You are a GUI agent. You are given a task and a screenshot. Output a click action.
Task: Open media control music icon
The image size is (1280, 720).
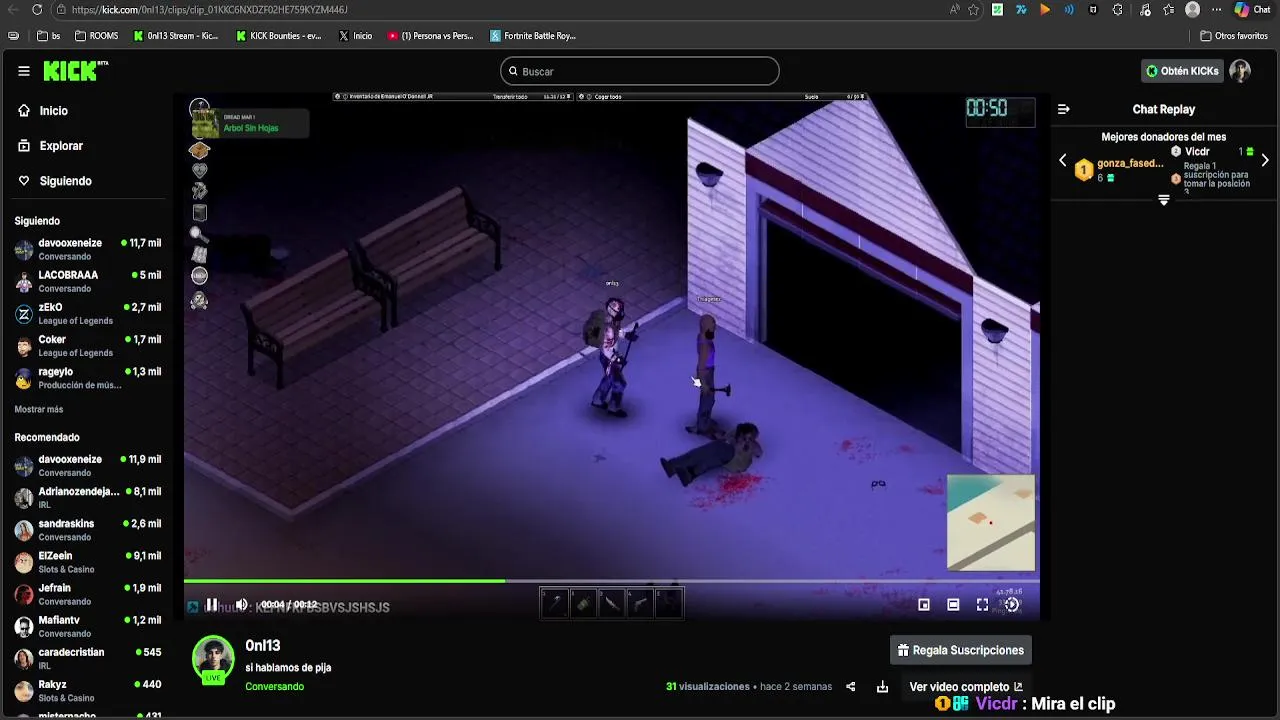click(x=1144, y=10)
